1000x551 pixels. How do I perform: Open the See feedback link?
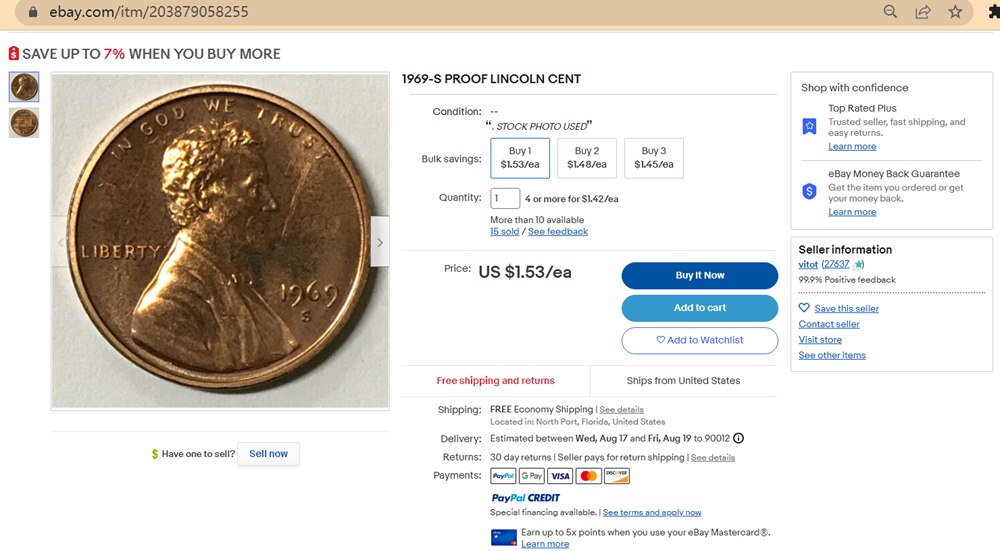coord(558,232)
